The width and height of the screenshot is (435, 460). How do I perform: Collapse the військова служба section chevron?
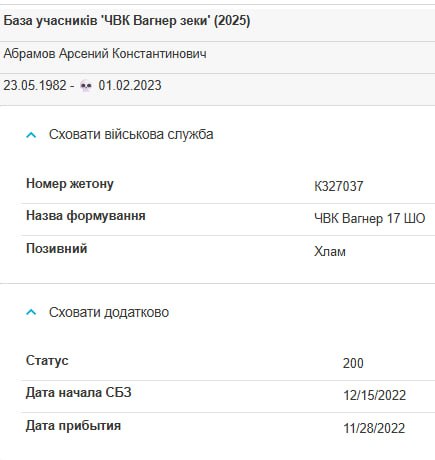31,135
